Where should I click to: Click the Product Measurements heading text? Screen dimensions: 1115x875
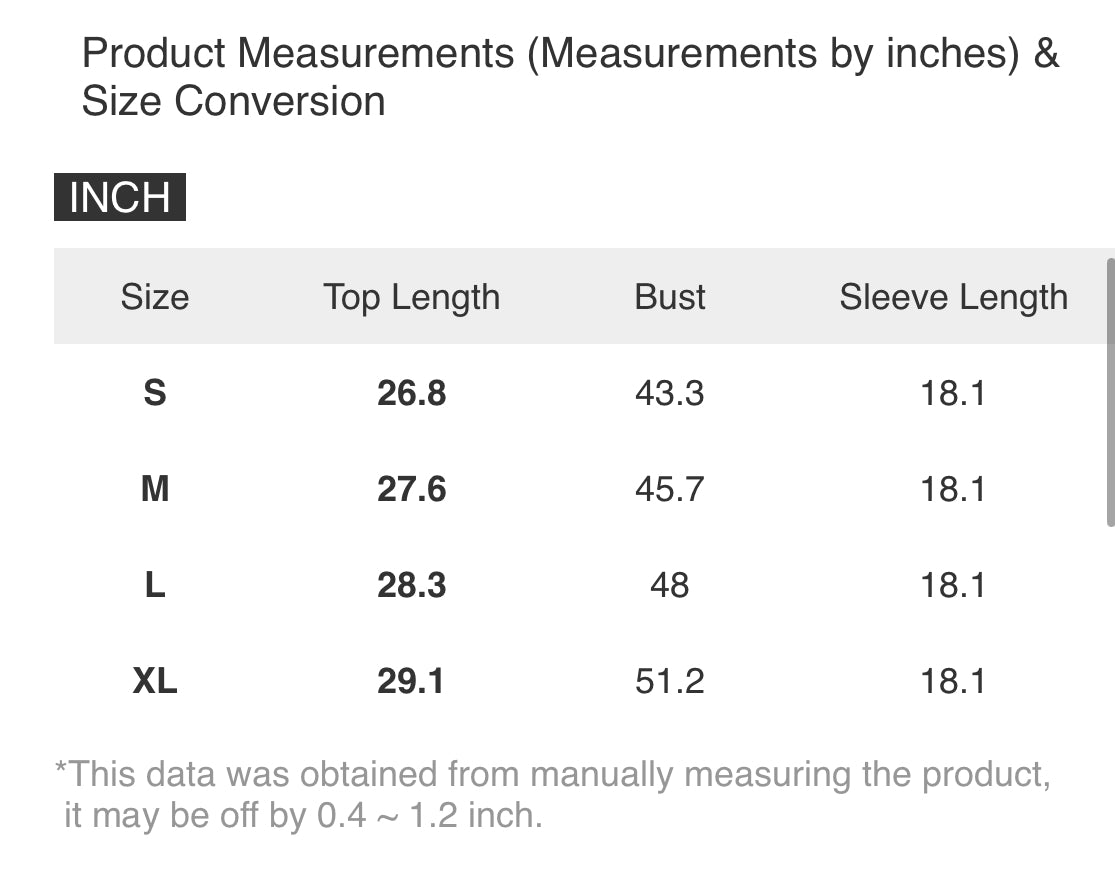tap(570, 77)
